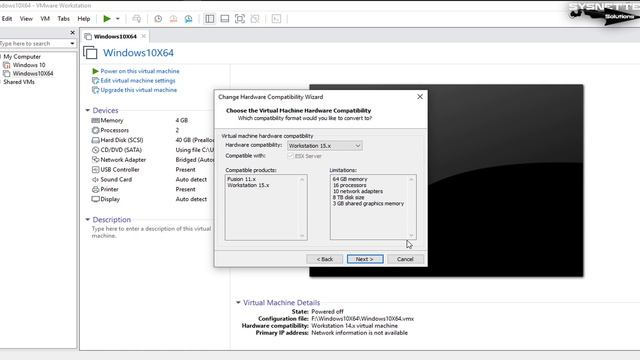Image resolution: width=640 pixels, height=360 pixels.
Task: Click the Unity mode toolbar icon
Action: coord(255,19)
